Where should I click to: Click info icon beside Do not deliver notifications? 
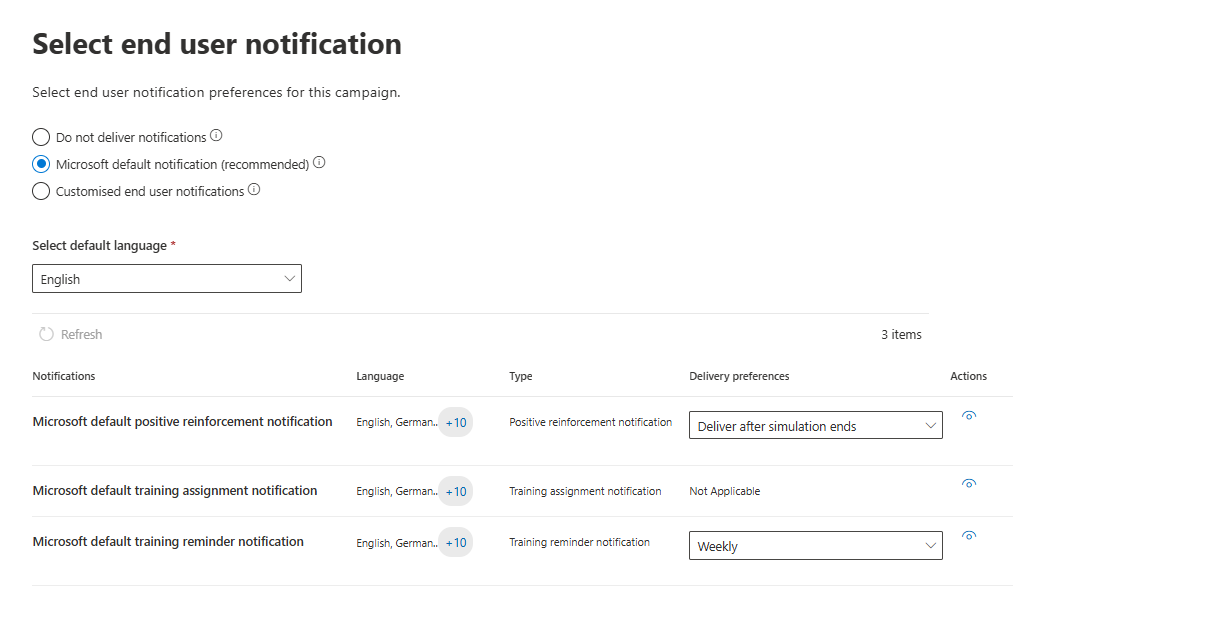click(216, 136)
